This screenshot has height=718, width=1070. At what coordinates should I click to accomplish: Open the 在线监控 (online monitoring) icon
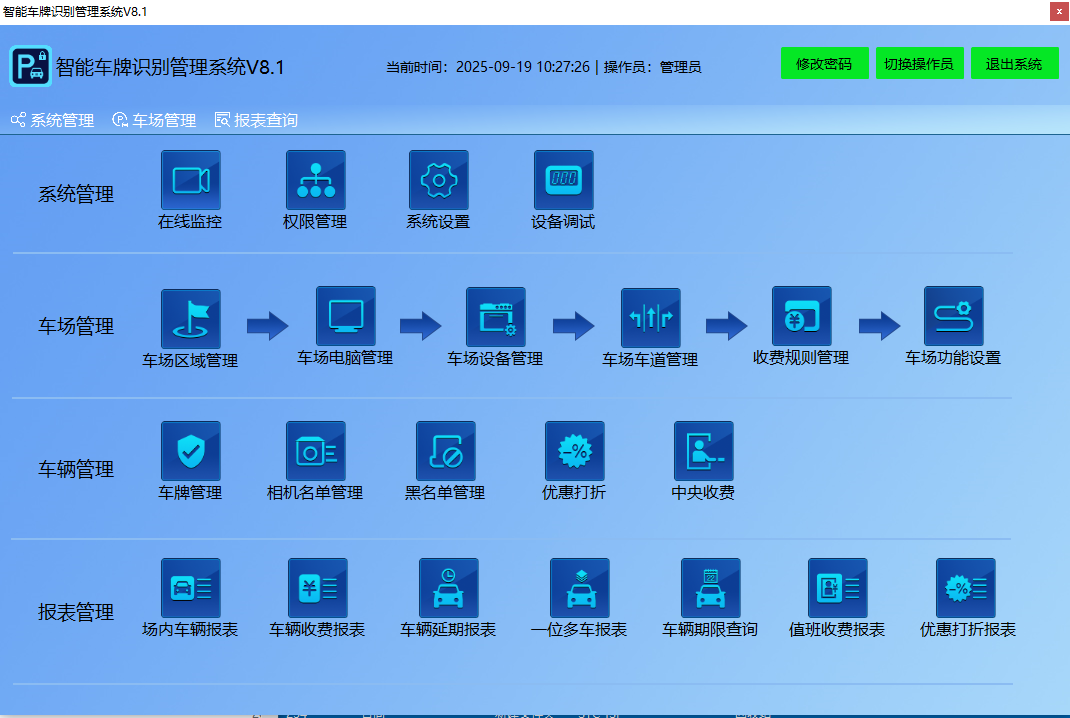pos(190,180)
